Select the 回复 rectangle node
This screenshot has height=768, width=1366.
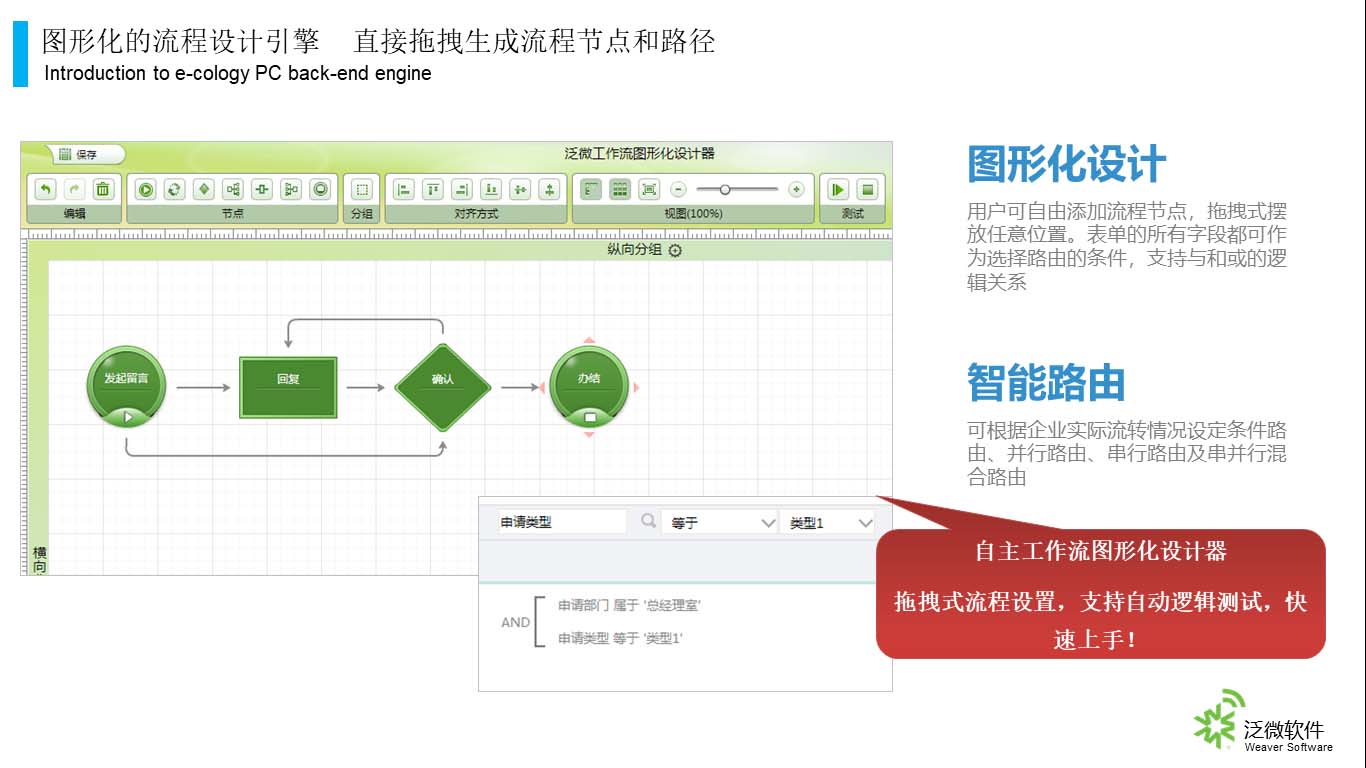coord(288,387)
